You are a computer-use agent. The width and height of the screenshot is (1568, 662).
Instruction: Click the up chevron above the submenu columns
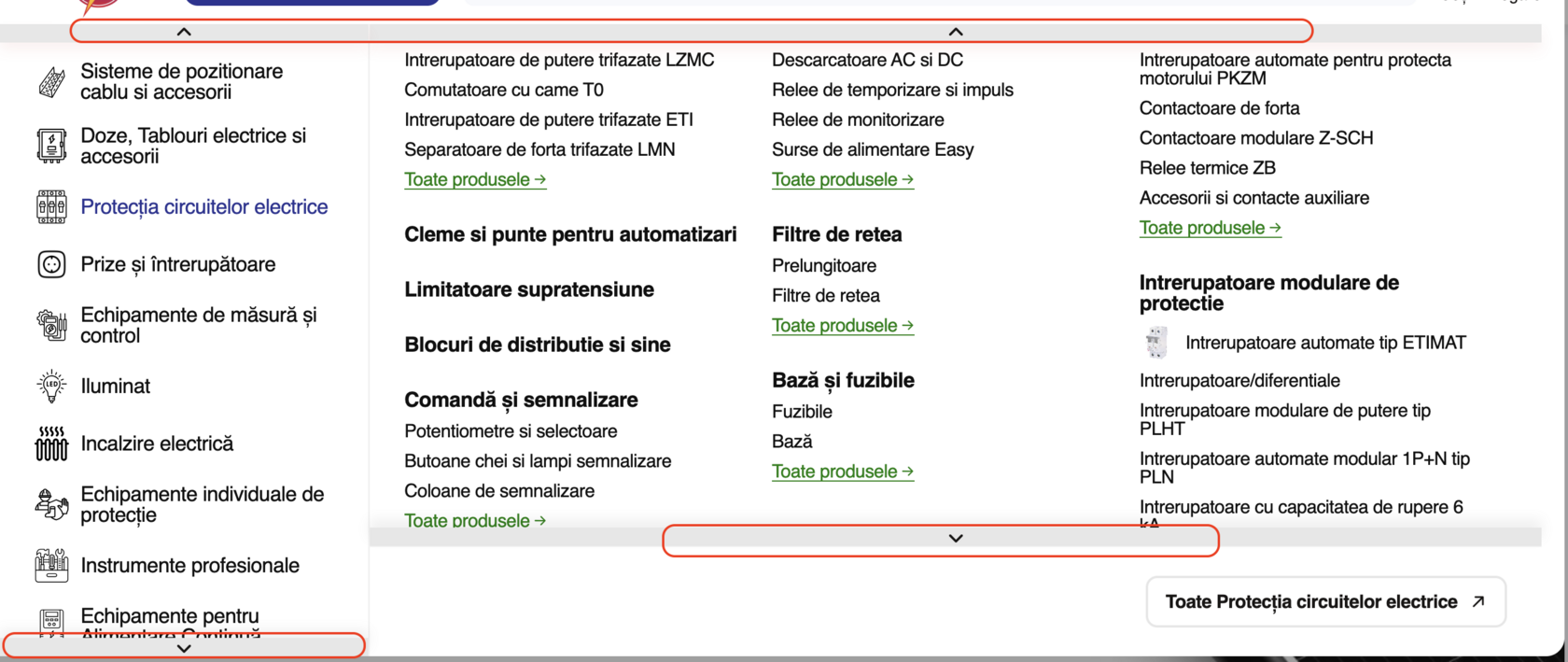click(x=956, y=32)
